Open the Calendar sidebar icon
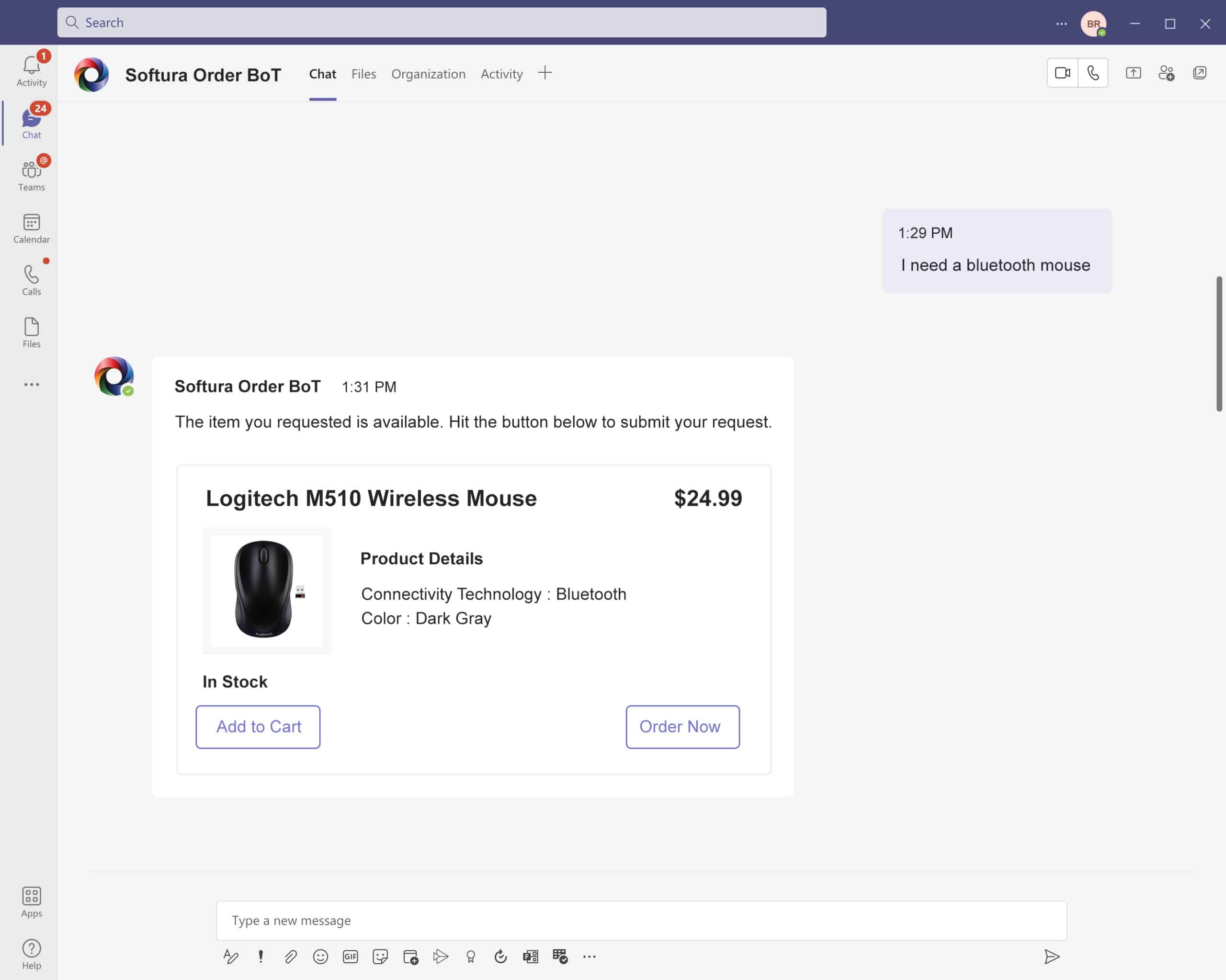The height and width of the screenshot is (980, 1226). coord(31,228)
